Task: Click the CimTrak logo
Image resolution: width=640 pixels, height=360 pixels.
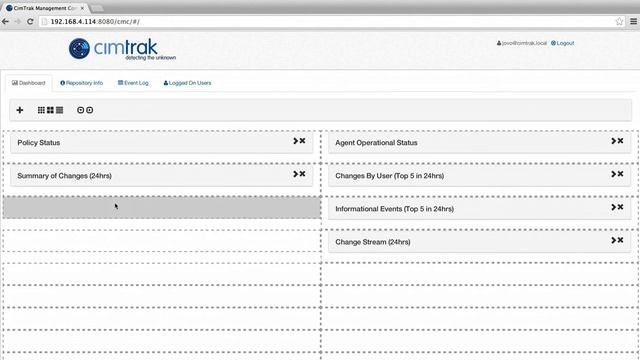Action: tap(122, 49)
